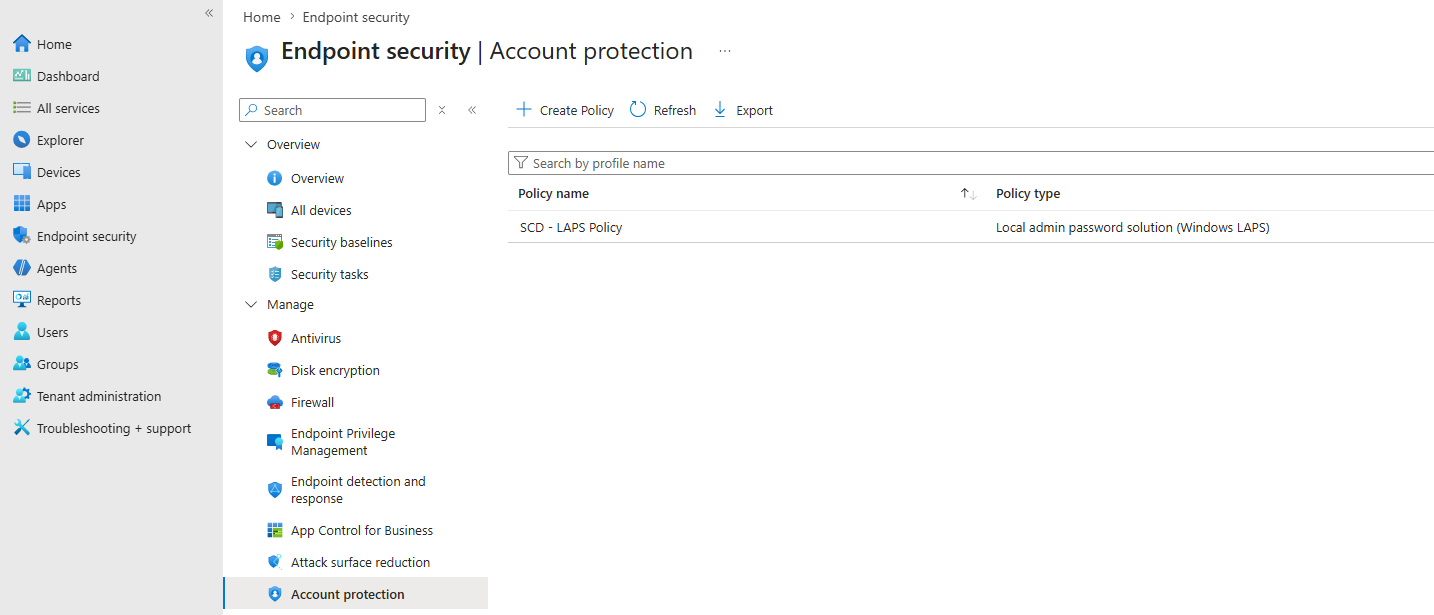Click the Endpoint Privilege Management icon

click(x=275, y=441)
